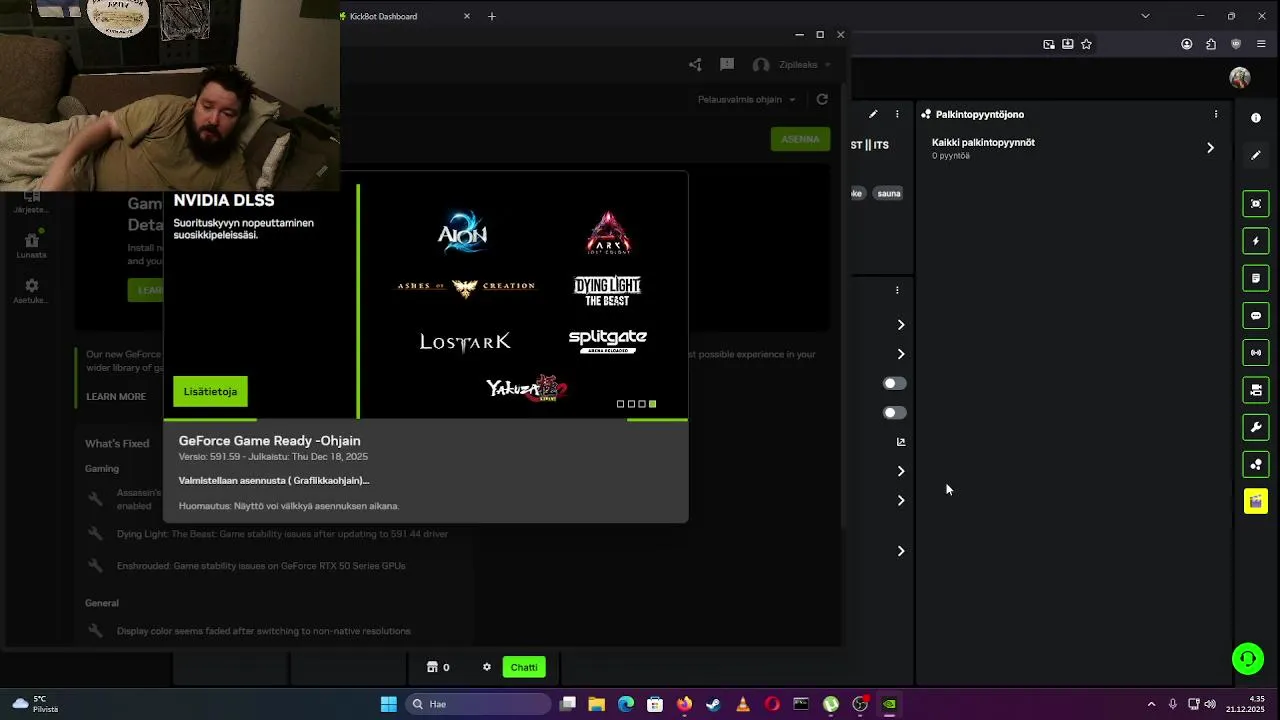
Task: Click the uBlock shield icon in browser toolbar
Action: 1236,44
